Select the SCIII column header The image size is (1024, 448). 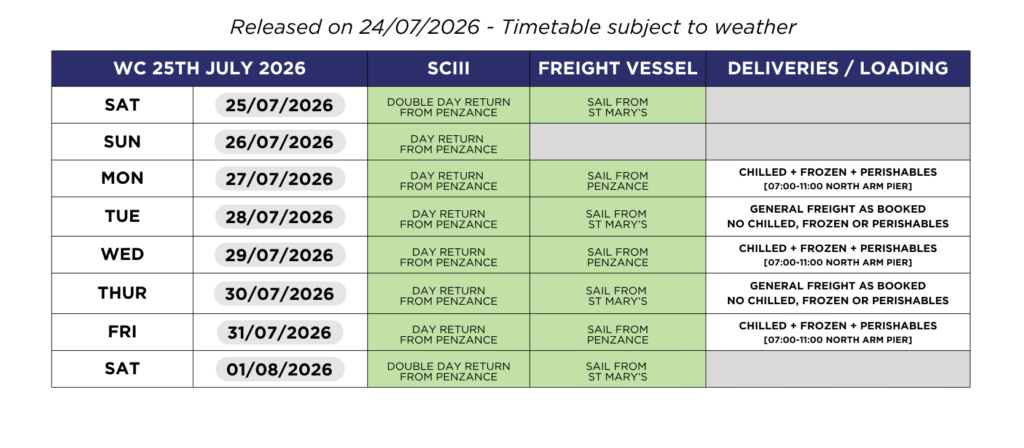[x=448, y=69]
